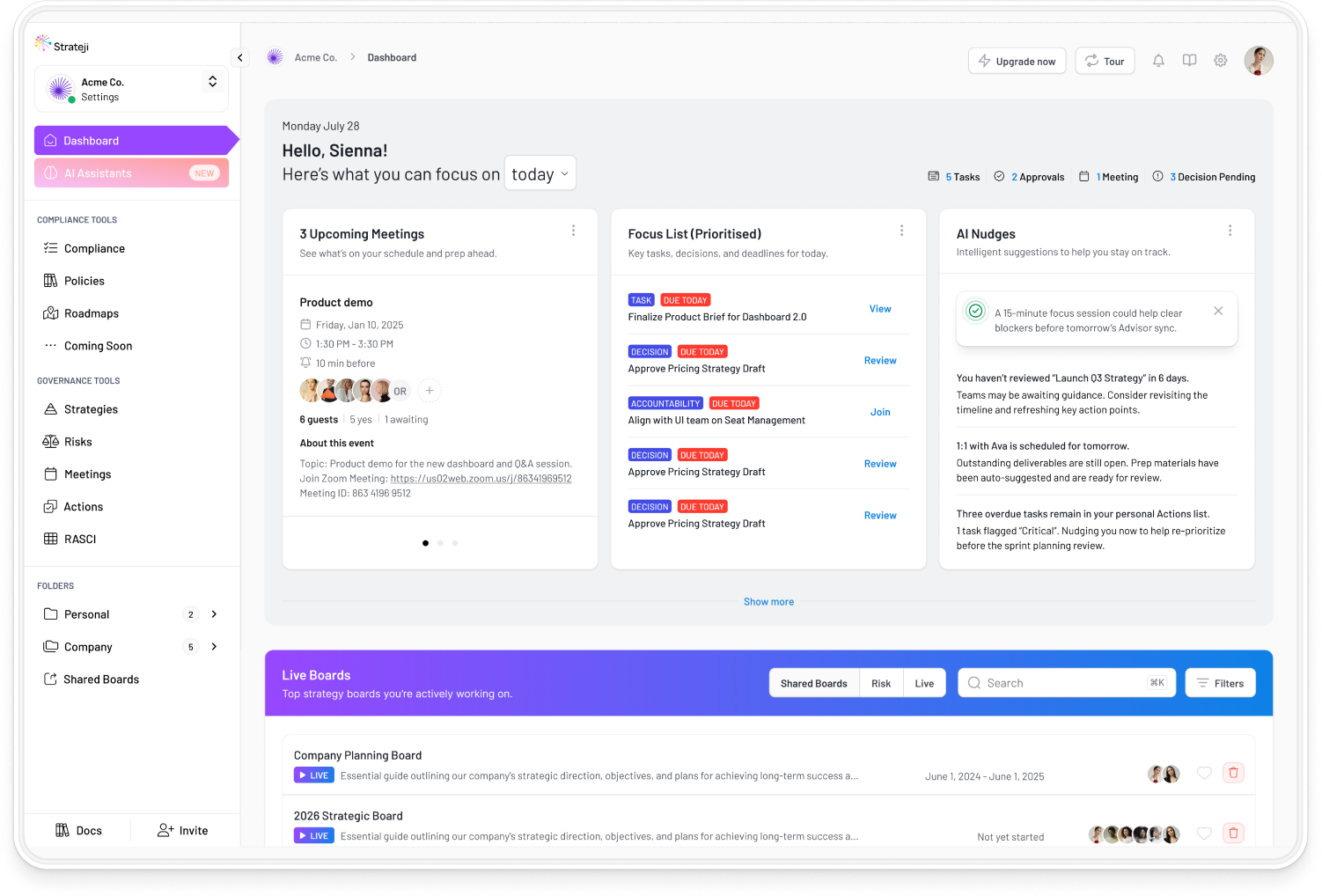Open AI Nudges three-dot options menu
This screenshot has height=896, width=1322.
[1230, 231]
